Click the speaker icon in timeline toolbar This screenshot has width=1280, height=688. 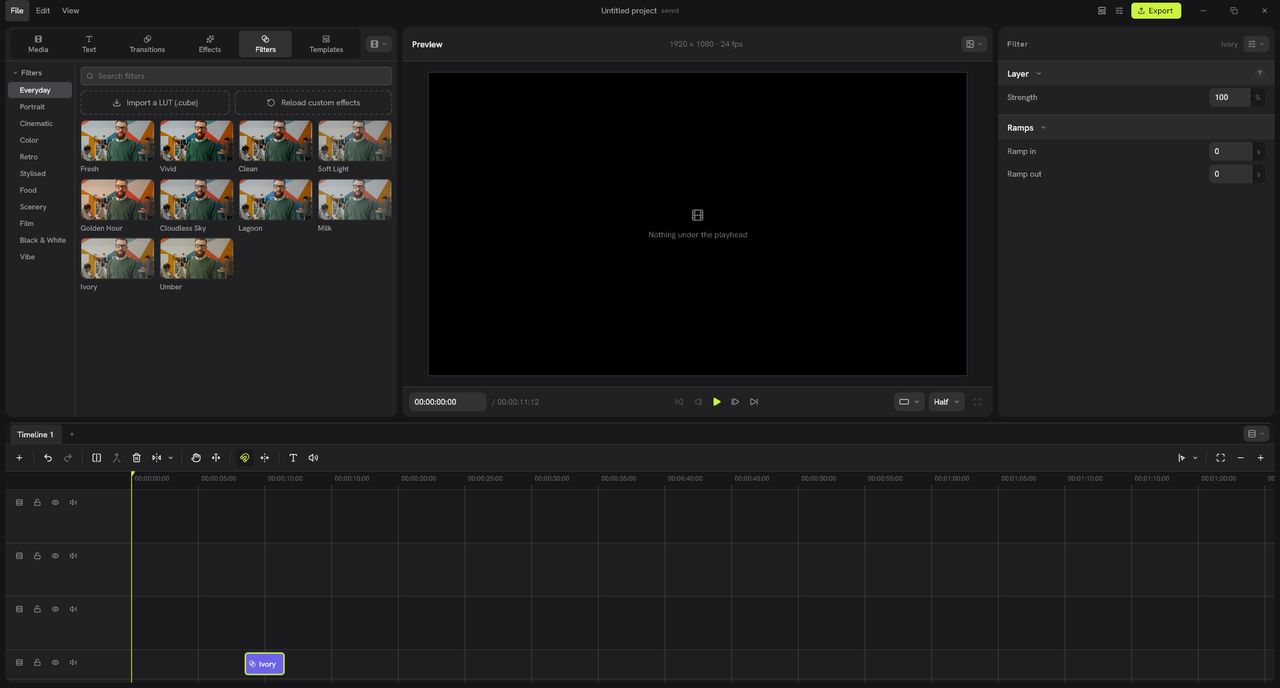tap(313, 458)
